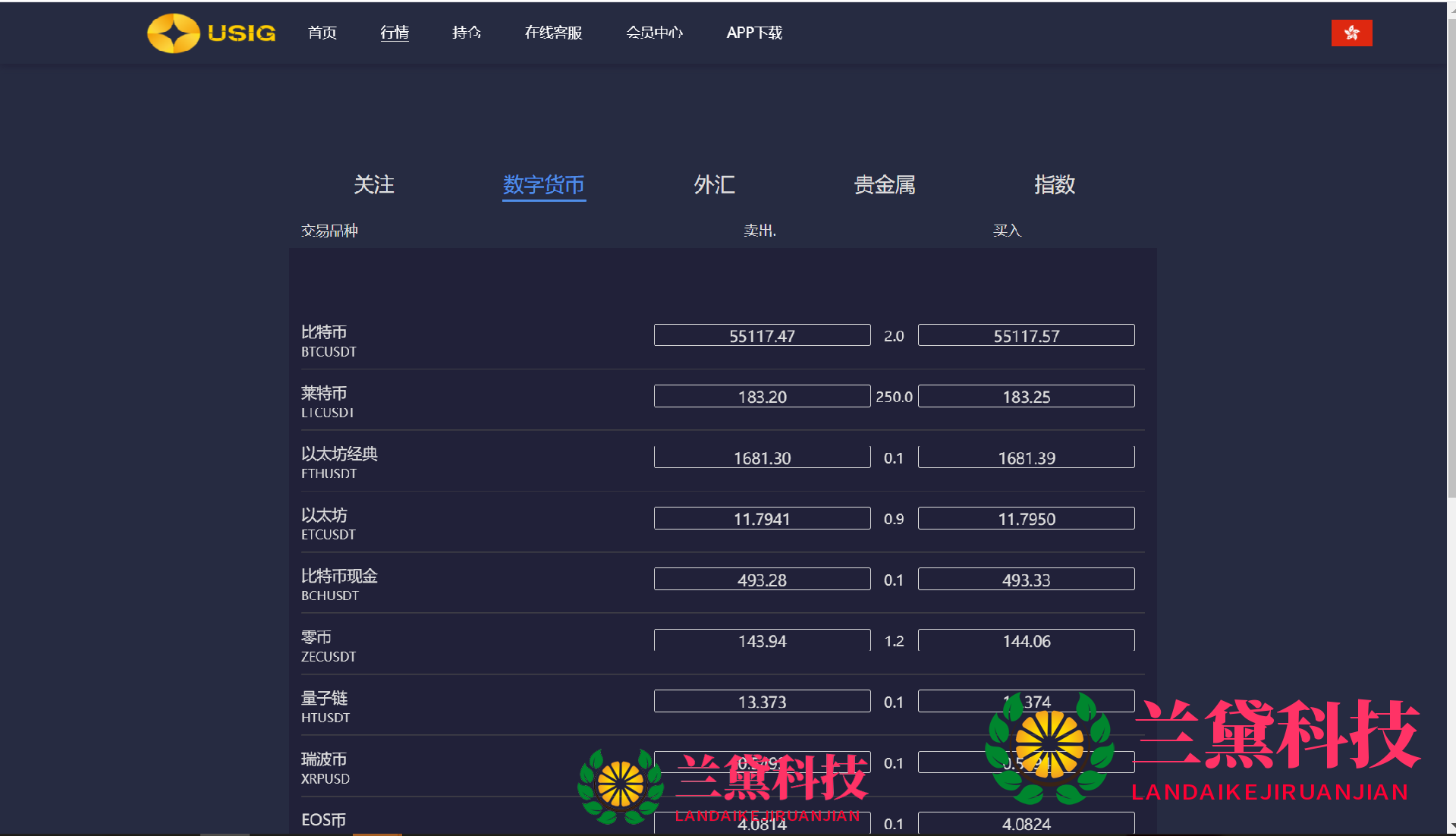Viewport: 1456px width, 836px height.
Task: Switch to the 关注 watchlist tab
Action: [x=373, y=184]
